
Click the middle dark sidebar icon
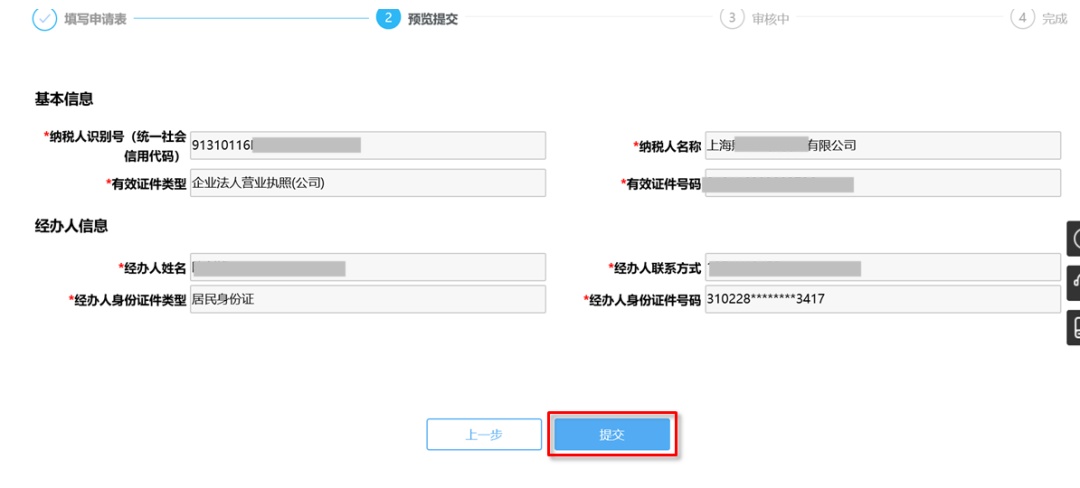[x=1073, y=282]
